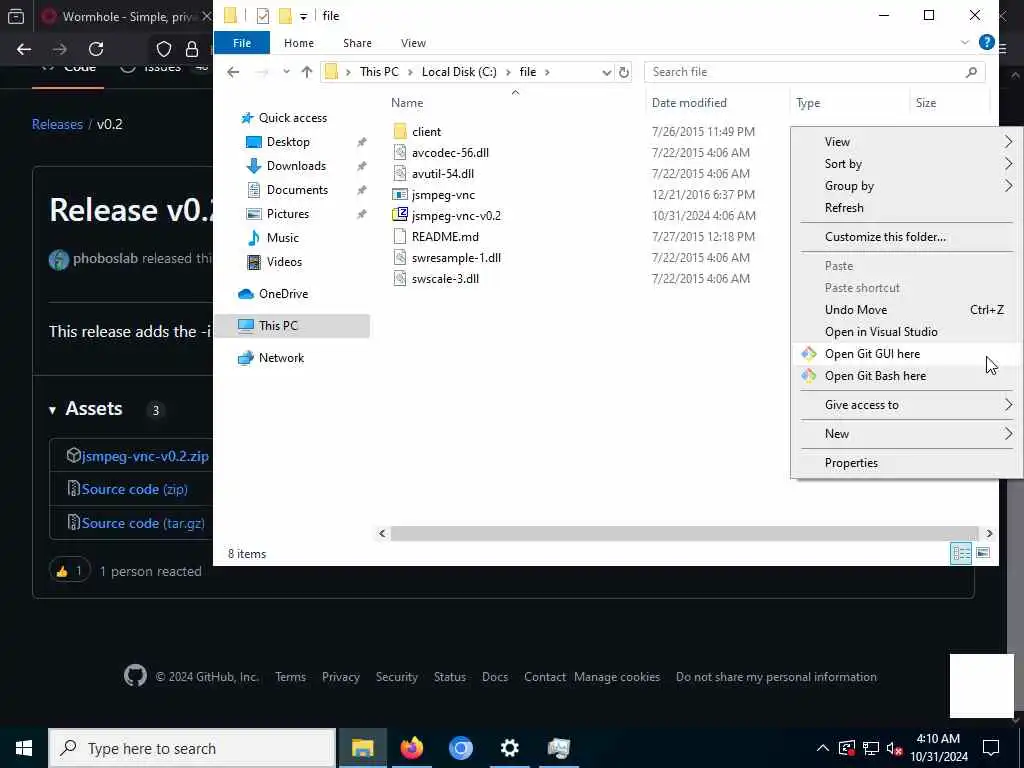The image size is (1024, 768).
Task: Refresh the address bar location
Action: (624, 72)
